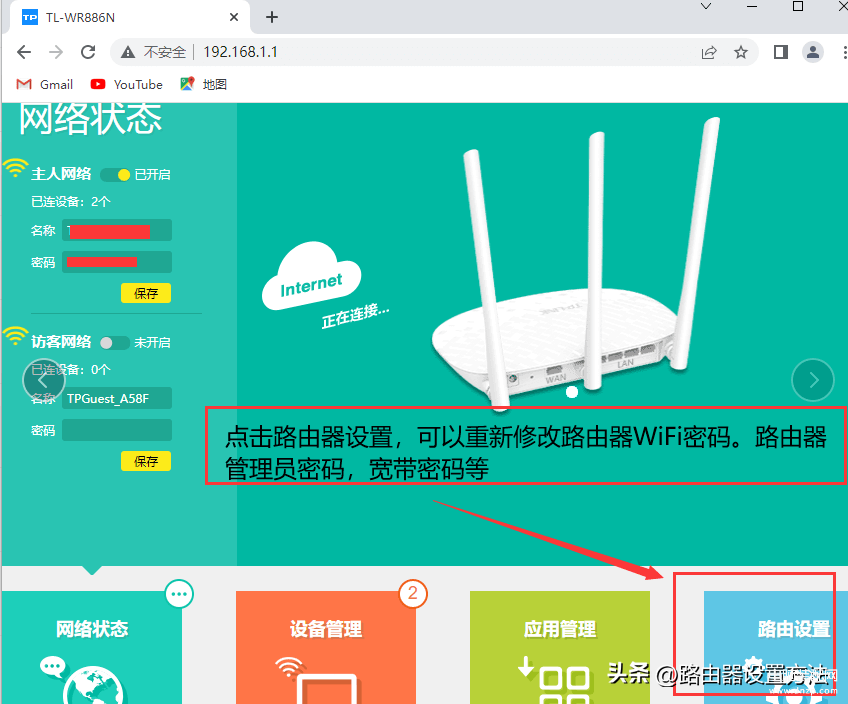The width and height of the screenshot is (848, 704).
Task: Edit guest network name TPGuest_A58F
Action: tap(117, 399)
